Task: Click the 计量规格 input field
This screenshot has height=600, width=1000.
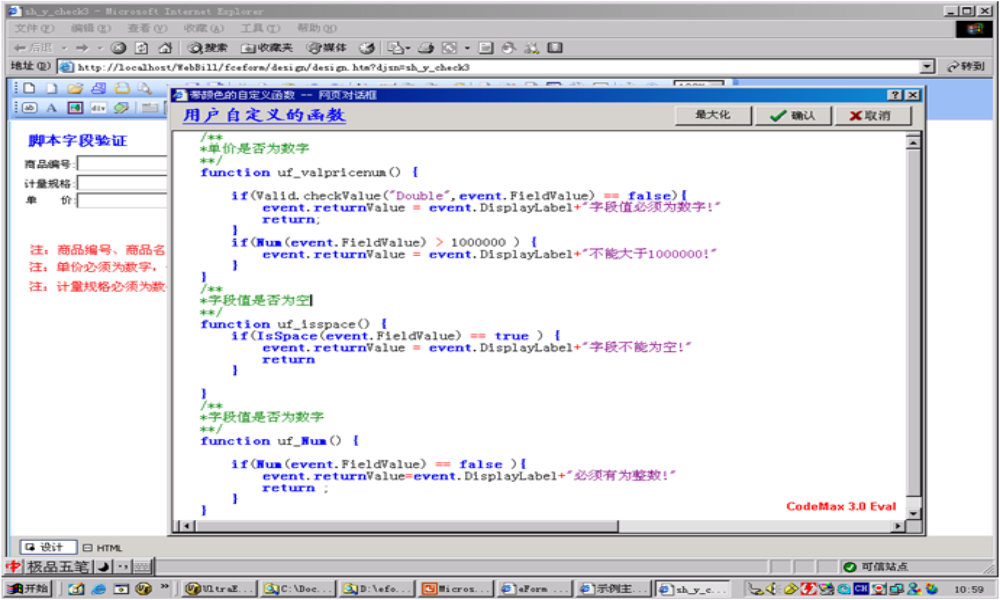Action: click(x=122, y=183)
